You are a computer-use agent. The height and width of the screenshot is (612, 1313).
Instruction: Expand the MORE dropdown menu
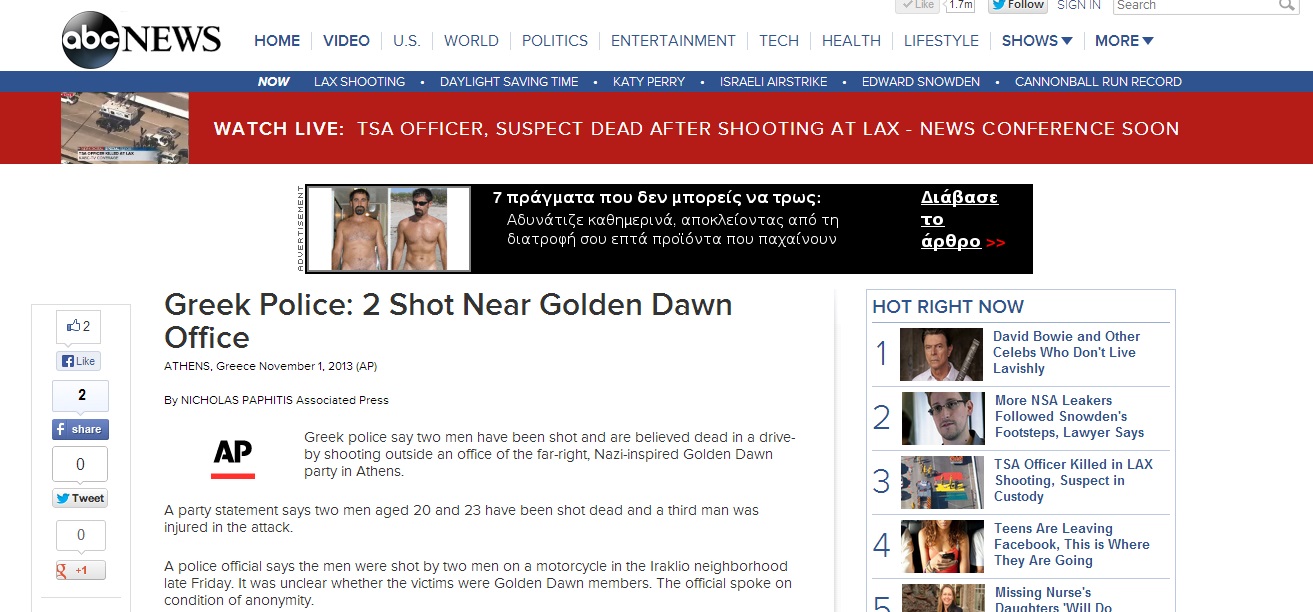point(1124,41)
